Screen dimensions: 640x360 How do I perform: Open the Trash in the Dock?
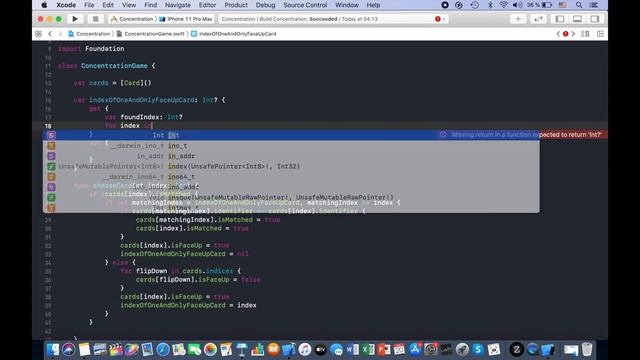tap(587, 349)
